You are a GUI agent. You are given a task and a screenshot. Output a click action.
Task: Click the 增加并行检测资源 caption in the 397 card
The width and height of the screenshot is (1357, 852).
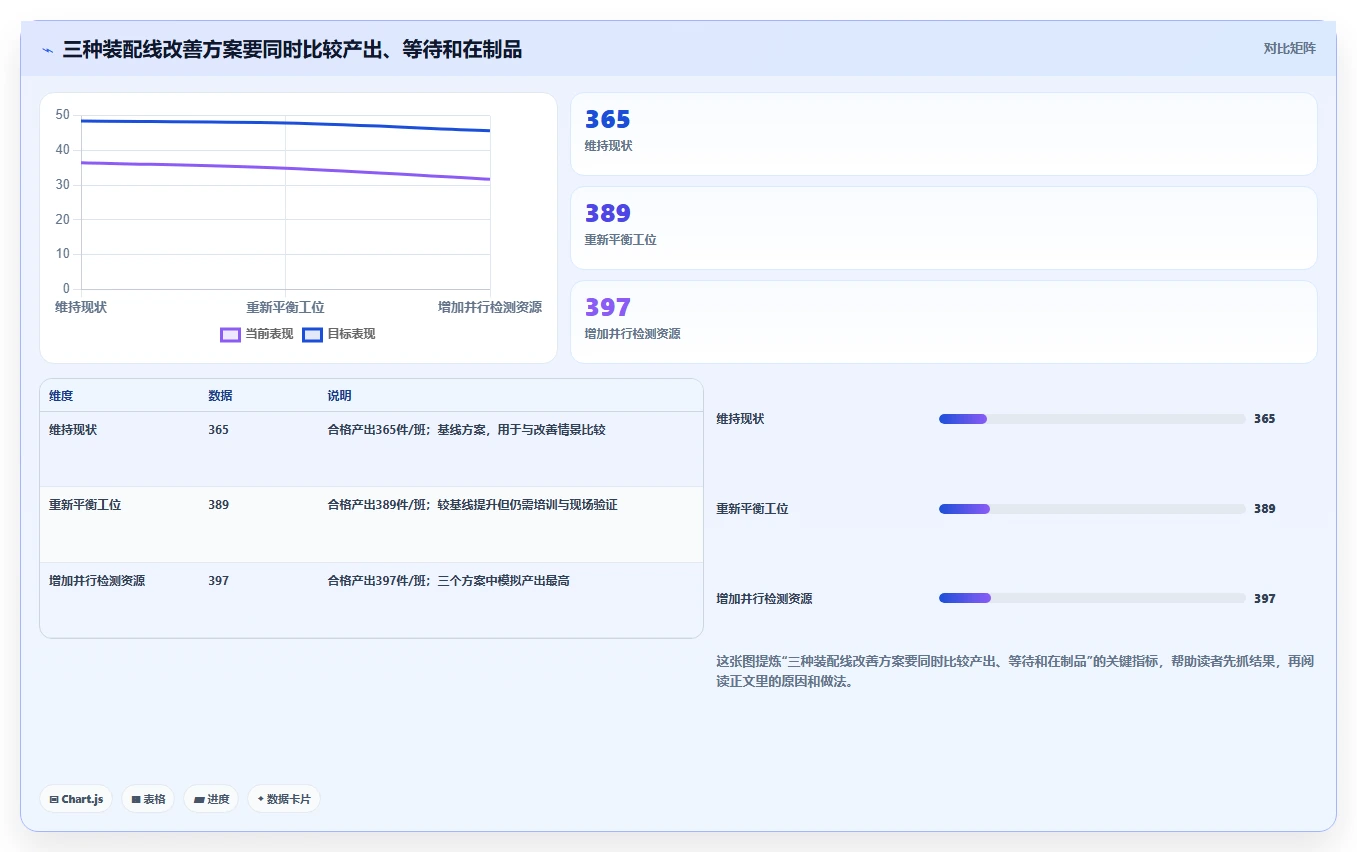tap(632, 334)
